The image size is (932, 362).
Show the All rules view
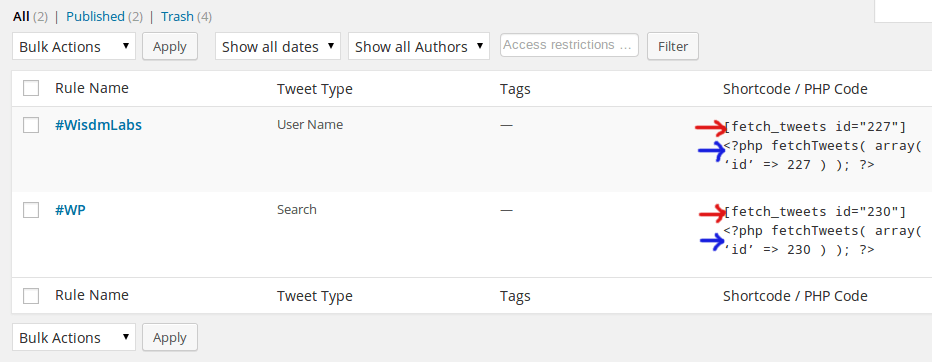tap(21, 17)
